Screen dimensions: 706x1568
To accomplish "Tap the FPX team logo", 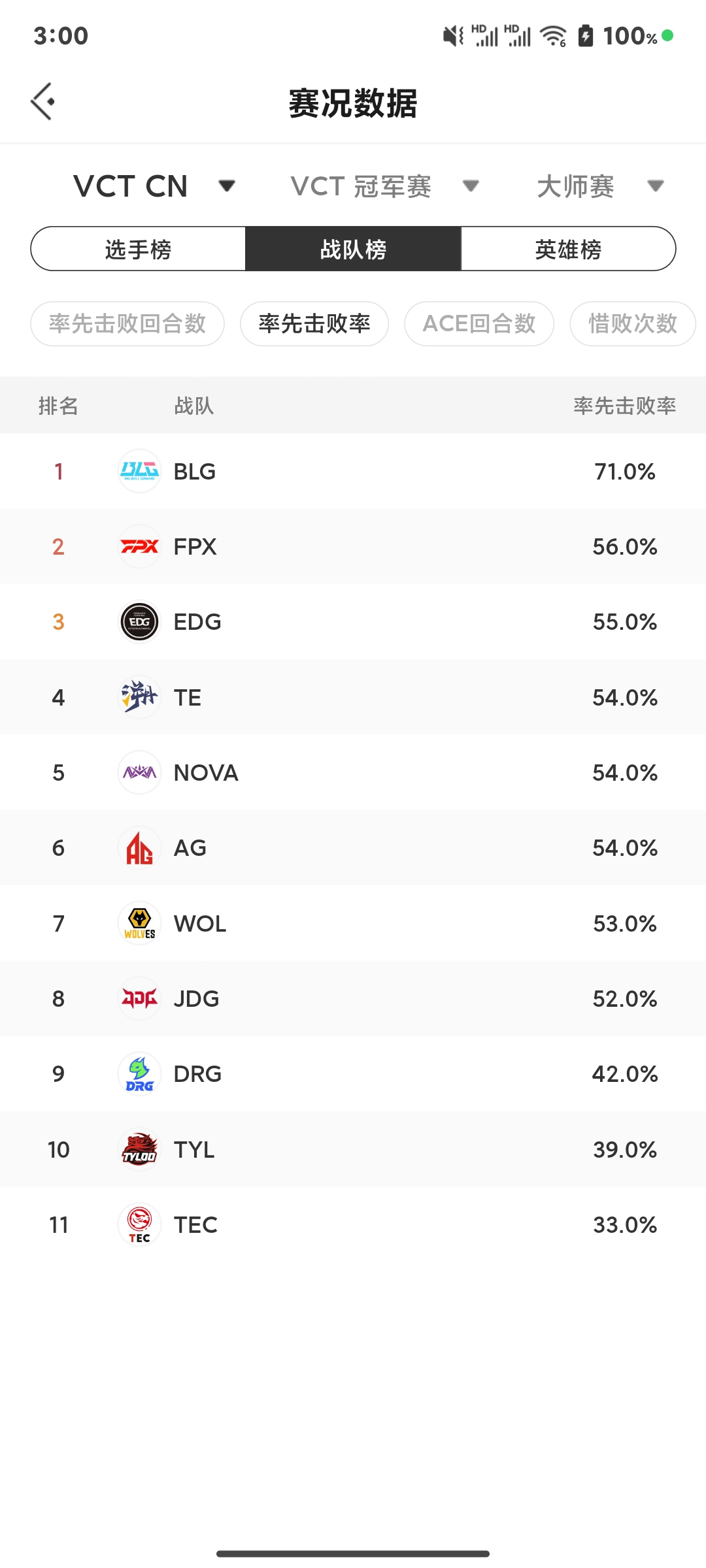I will pyautogui.click(x=139, y=546).
